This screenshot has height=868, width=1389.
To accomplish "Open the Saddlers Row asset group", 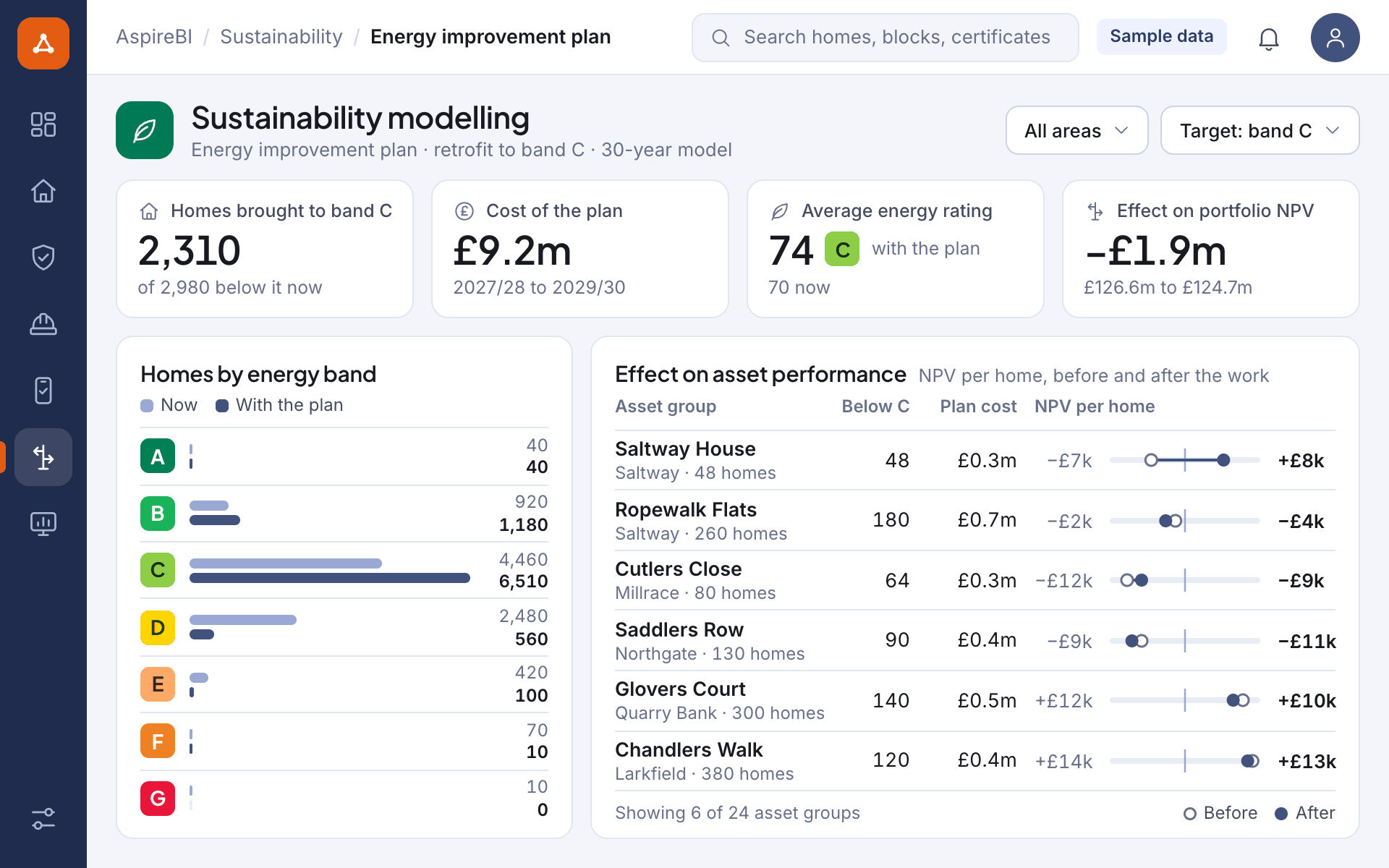I will [x=975, y=641].
